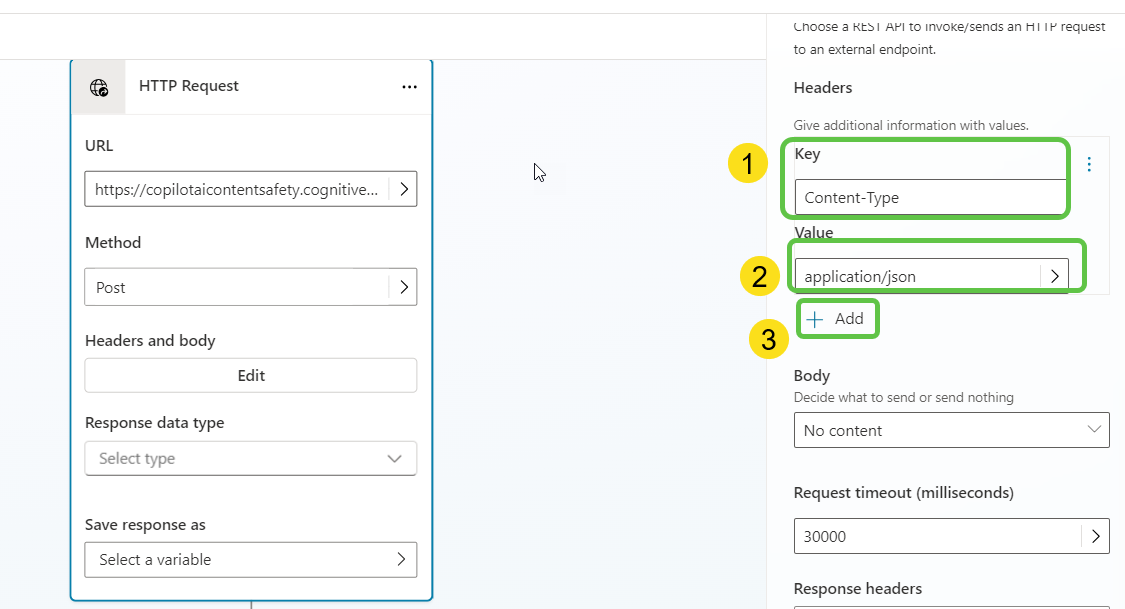The image size is (1125, 609).
Task: Expand the URL field using its chevron arrow
Action: point(403,189)
